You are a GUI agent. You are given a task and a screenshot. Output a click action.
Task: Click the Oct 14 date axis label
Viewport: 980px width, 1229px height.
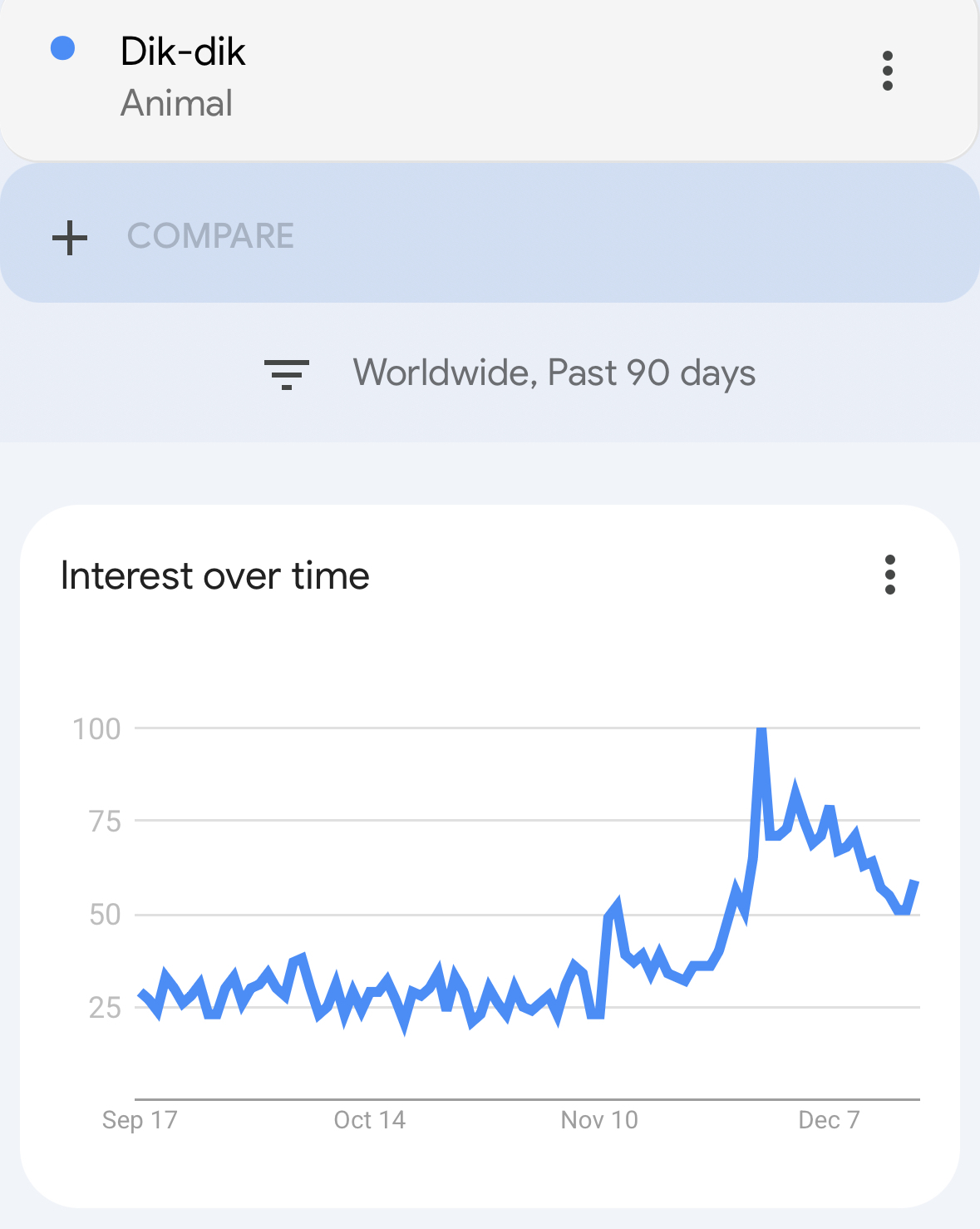tap(369, 1120)
